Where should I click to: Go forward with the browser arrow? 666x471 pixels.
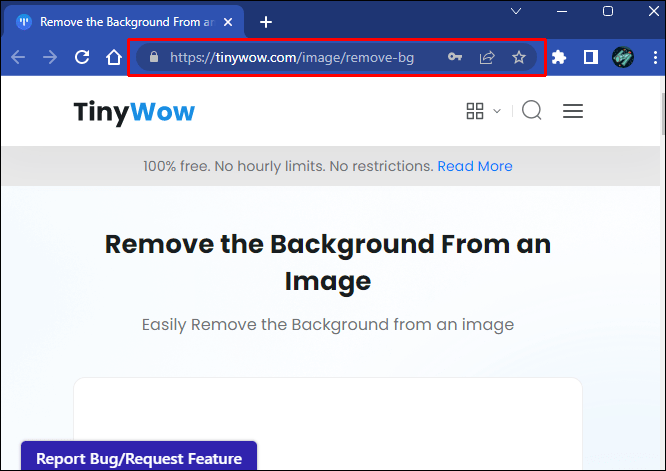click(50, 57)
